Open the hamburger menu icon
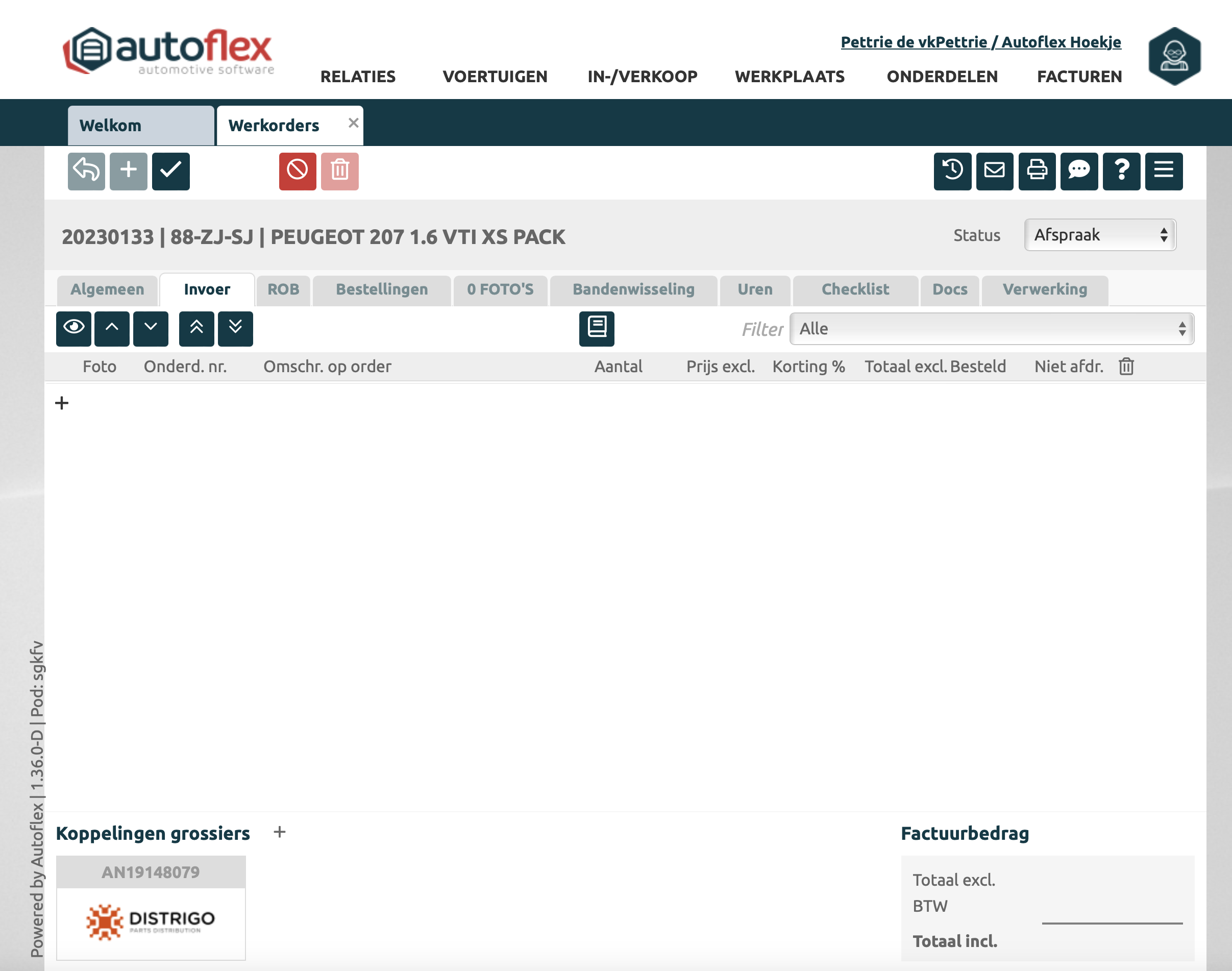The width and height of the screenshot is (1232, 971). 1163,171
